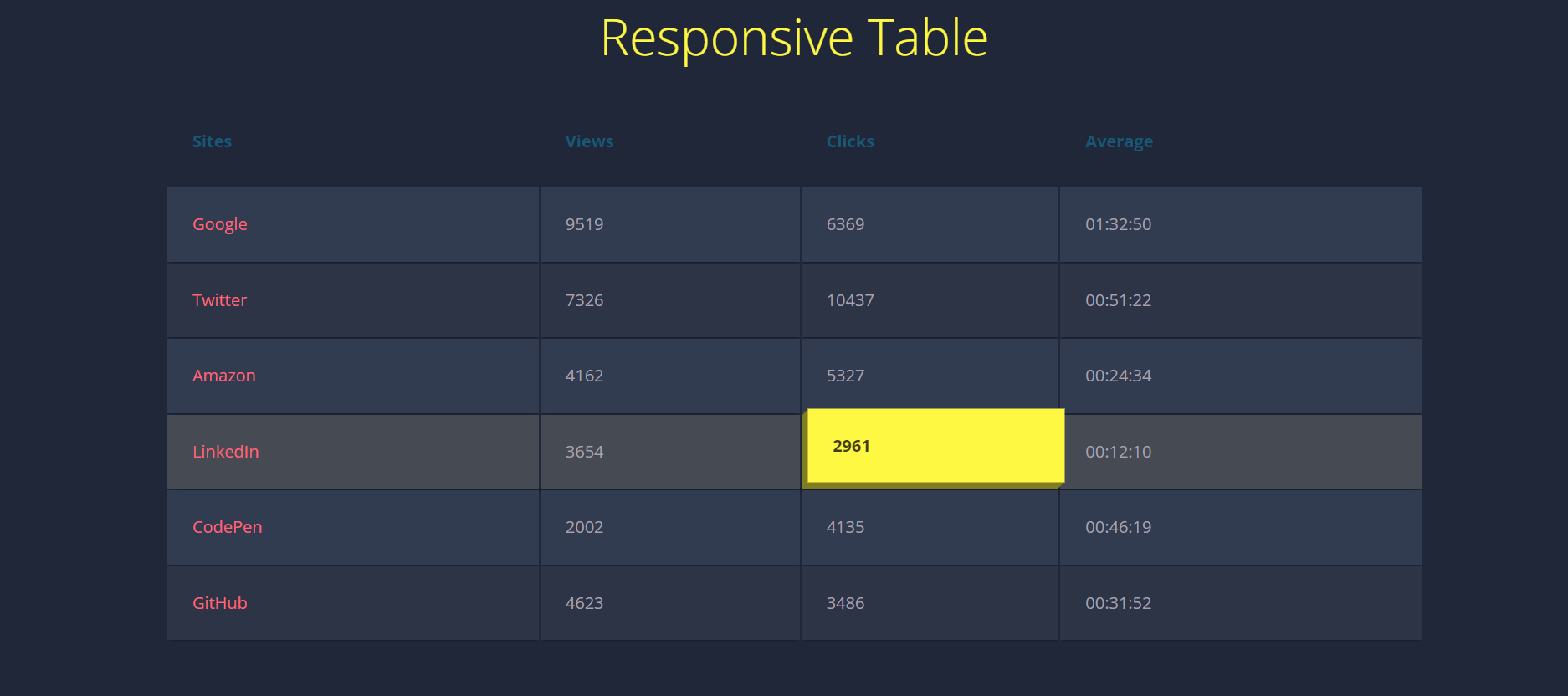Click GitHub's average time 00:31:52
Screen dimensions: 1568x696
click(1118, 603)
